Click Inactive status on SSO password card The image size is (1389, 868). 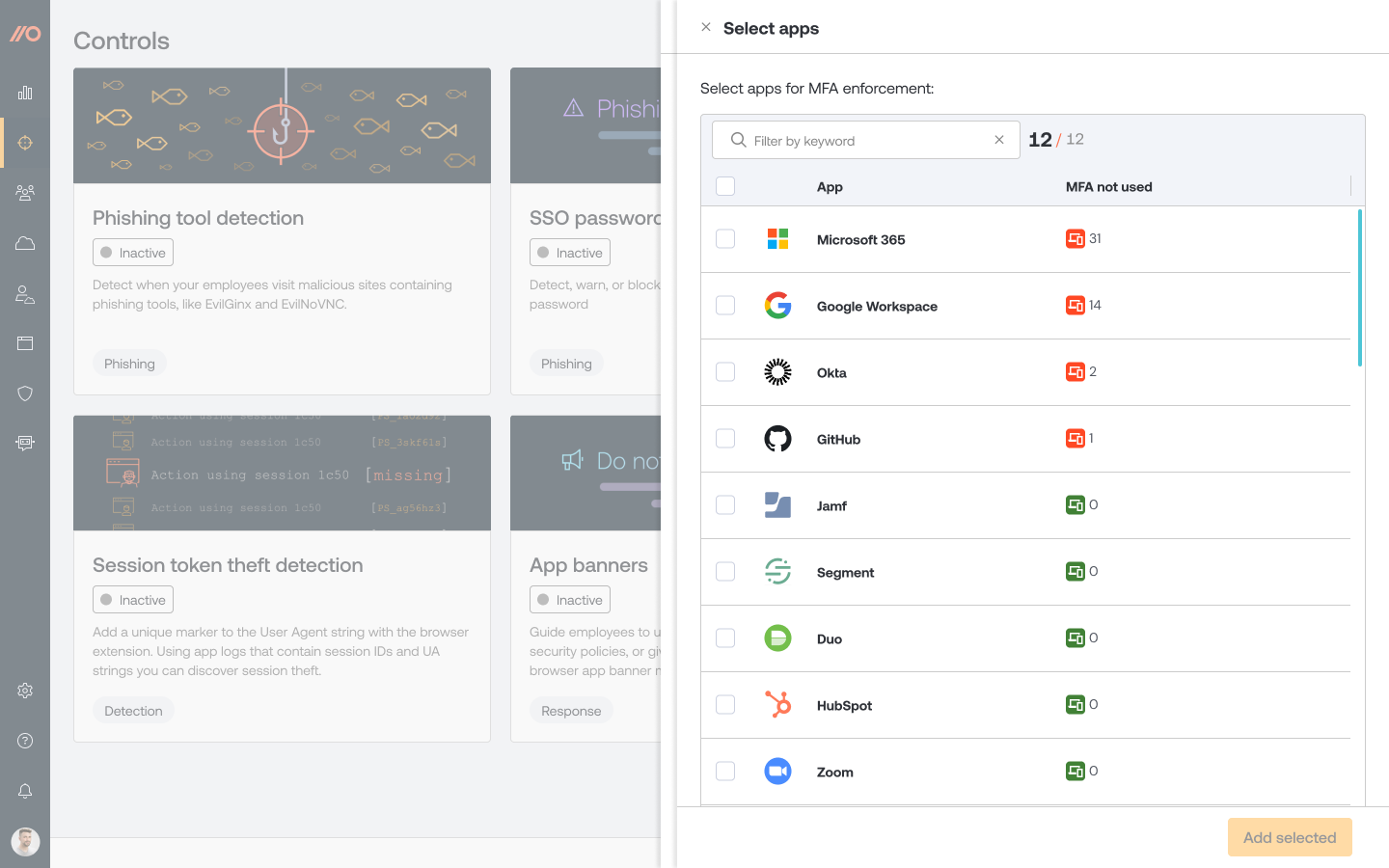[570, 253]
